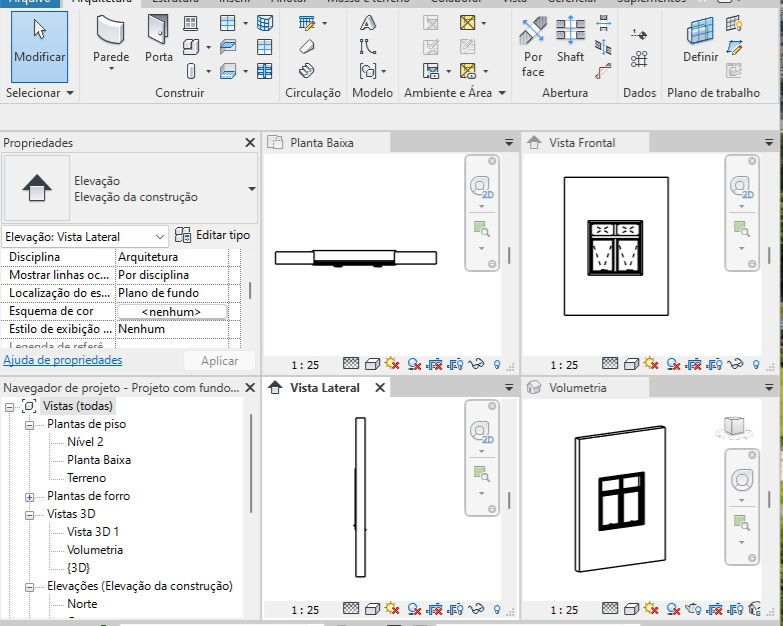783x626 pixels.
Task: Collapse the Plantas de piso tree node
Action: (x=29, y=425)
